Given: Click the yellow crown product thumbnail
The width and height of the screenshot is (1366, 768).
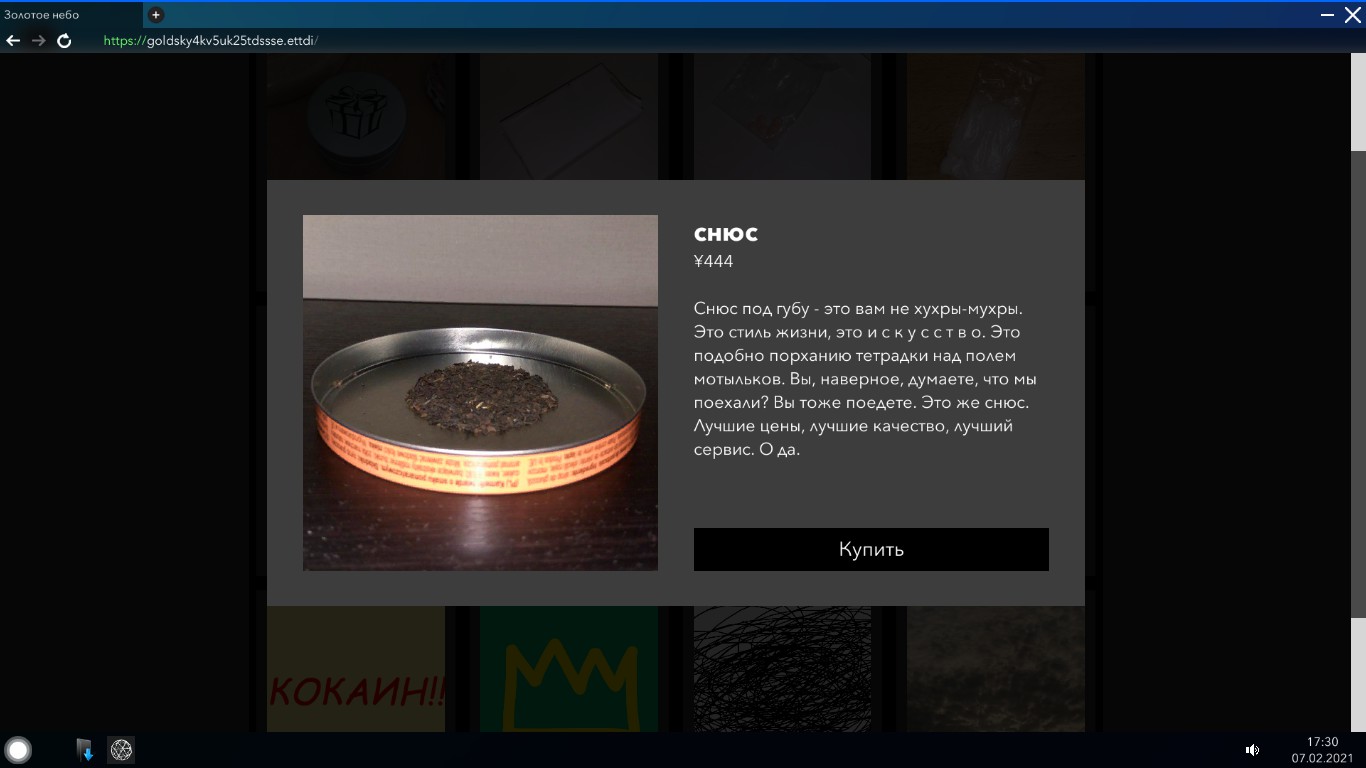Looking at the screenshot, I should click(x=569, y=669).
